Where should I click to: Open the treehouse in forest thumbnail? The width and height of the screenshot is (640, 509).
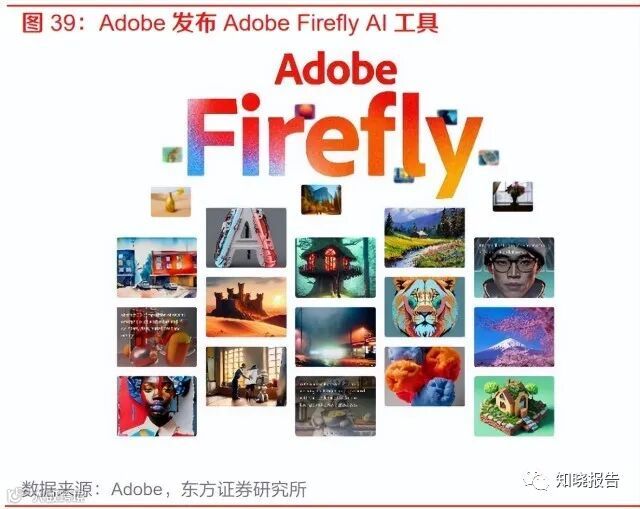tap(335, 267)
